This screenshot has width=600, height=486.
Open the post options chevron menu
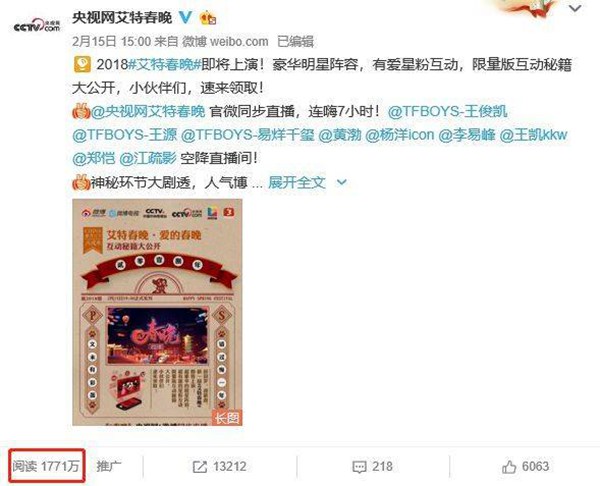click(x=575, y=8)
